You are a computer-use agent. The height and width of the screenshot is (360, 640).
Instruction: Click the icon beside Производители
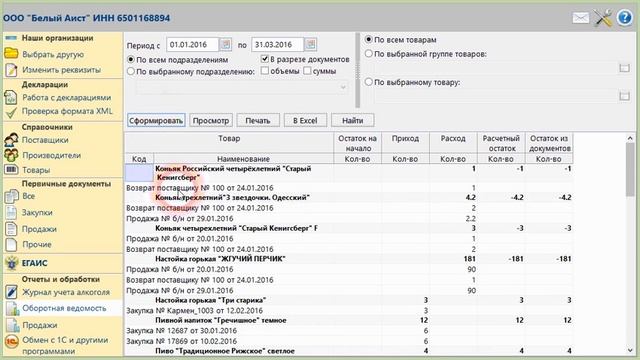point(11,155)
